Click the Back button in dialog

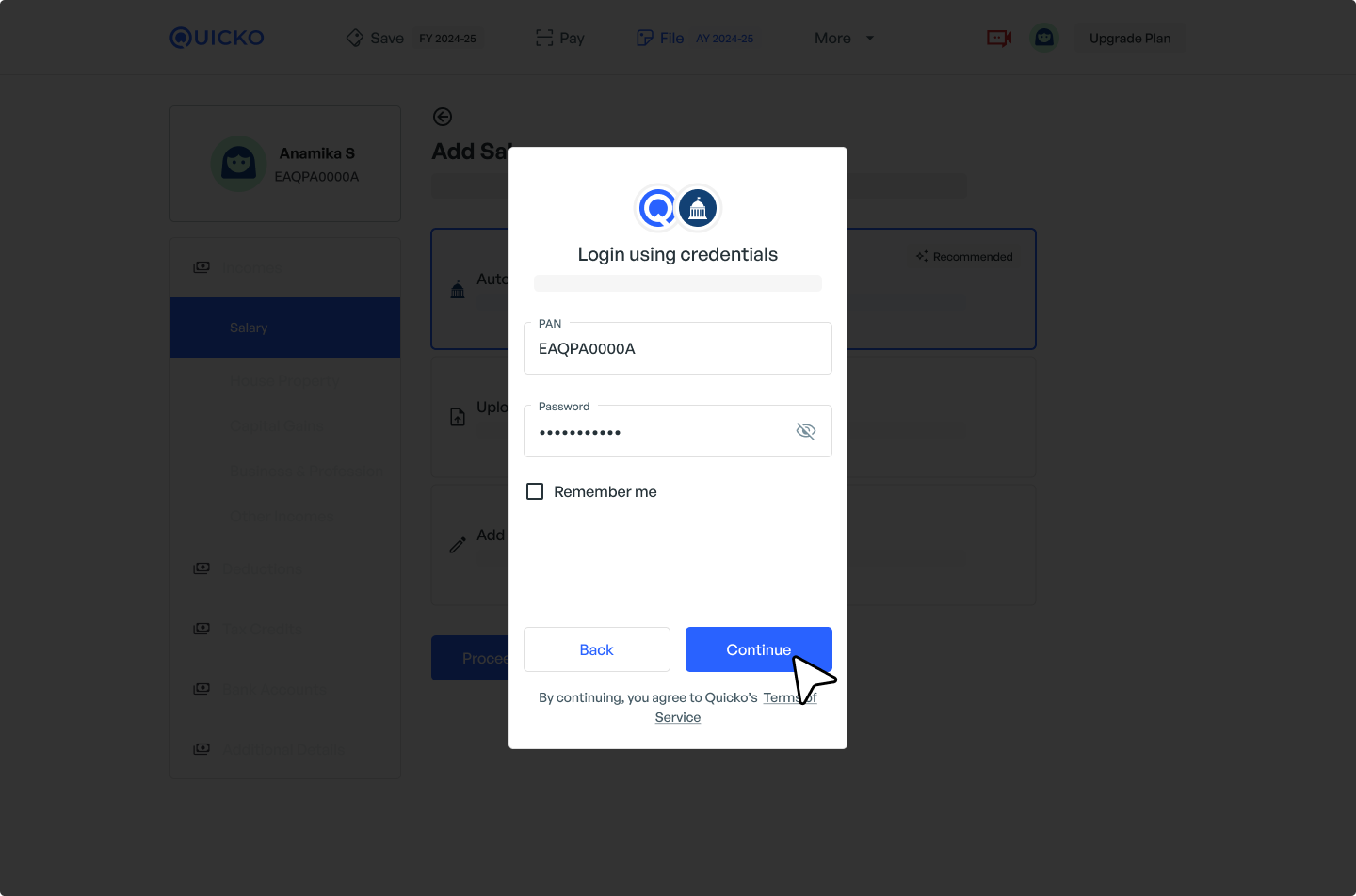[x=597, y=649]
